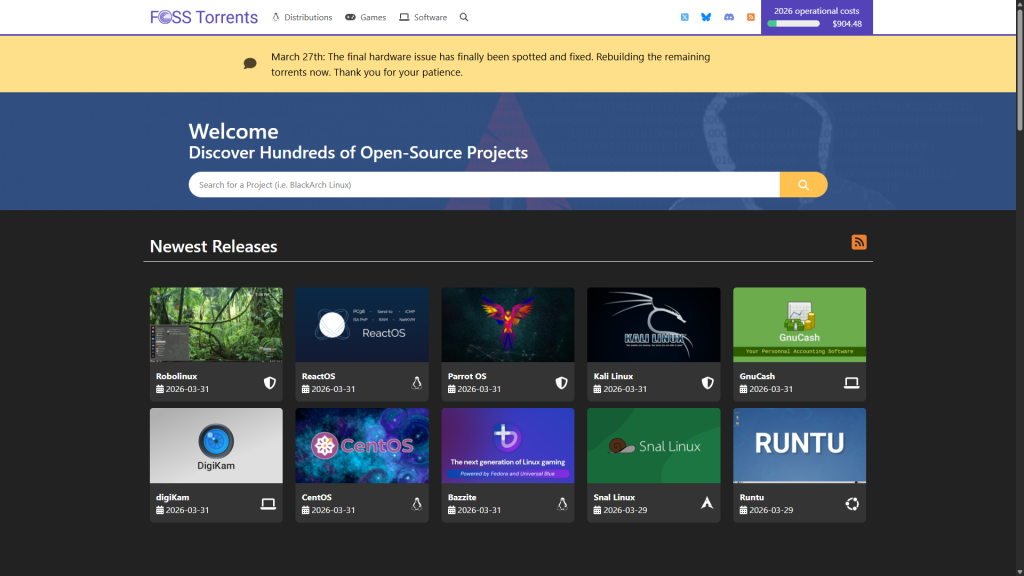Screen dimensions: 1024x576
Task: Open the Discord icon in the header
Action: pyautogui.click(x=729, y=17)
